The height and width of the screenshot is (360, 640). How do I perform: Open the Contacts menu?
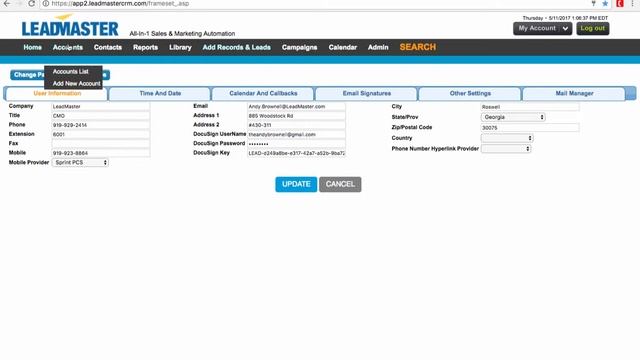click(x=108, y=47)
